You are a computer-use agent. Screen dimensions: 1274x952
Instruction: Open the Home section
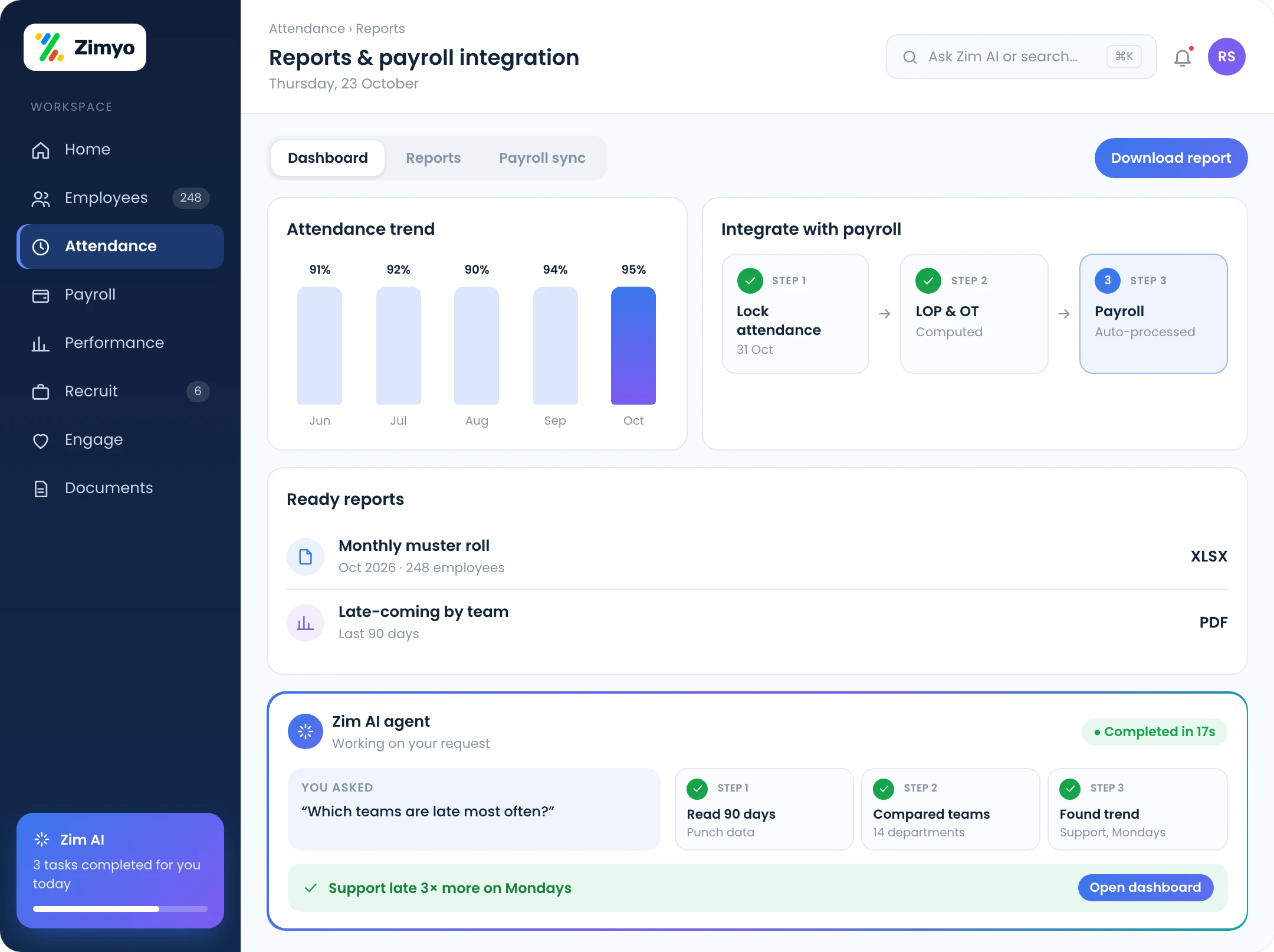tap(120, 149)
